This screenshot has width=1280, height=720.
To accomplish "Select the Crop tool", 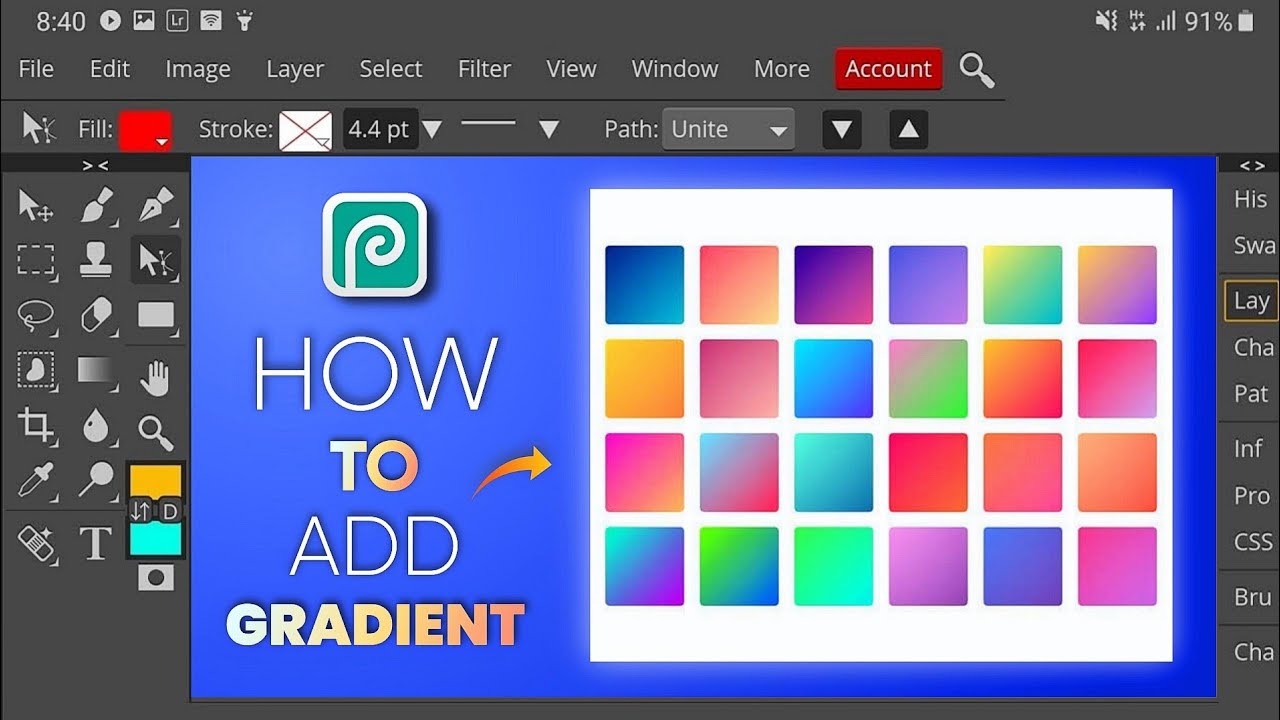I will tap(36, 427).
